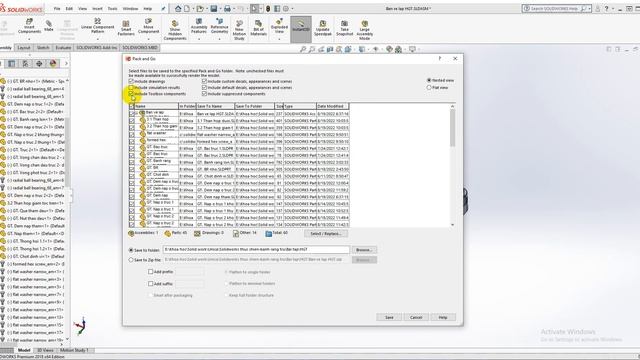Open Bill of Materials tool
The width and height of the screenshot is (640, 360).
coord(259,28)
